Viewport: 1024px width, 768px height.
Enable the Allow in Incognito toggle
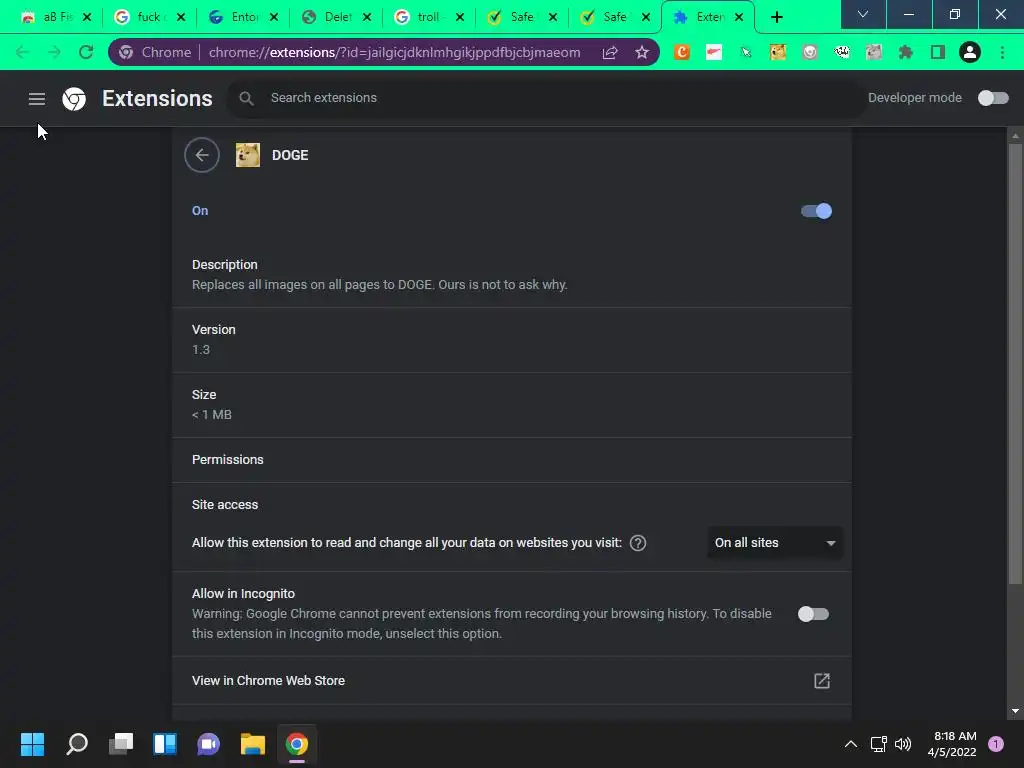pos(813,614)
